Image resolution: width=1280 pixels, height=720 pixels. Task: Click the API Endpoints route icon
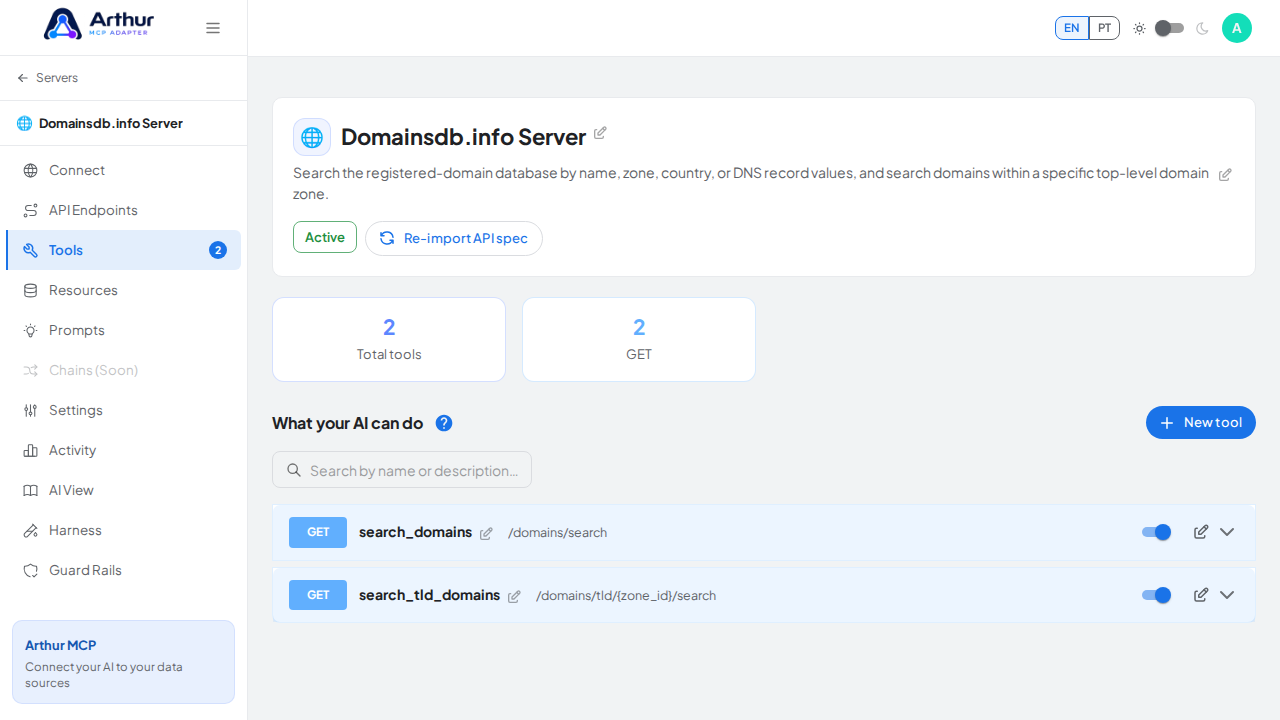tap(31, 210)
